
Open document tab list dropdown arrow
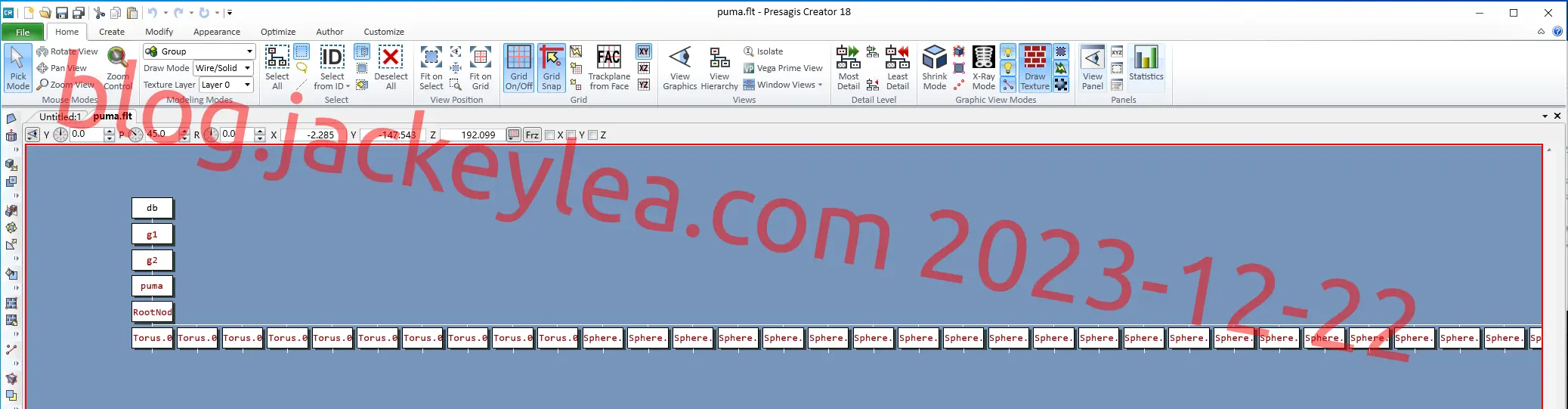[1545, 116]
